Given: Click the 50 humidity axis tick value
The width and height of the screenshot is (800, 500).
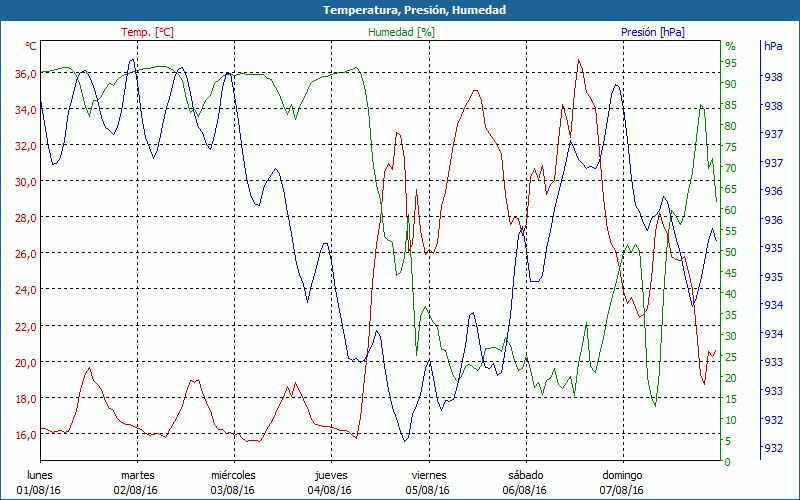Looking at the screenshot, I should point(730,252).
